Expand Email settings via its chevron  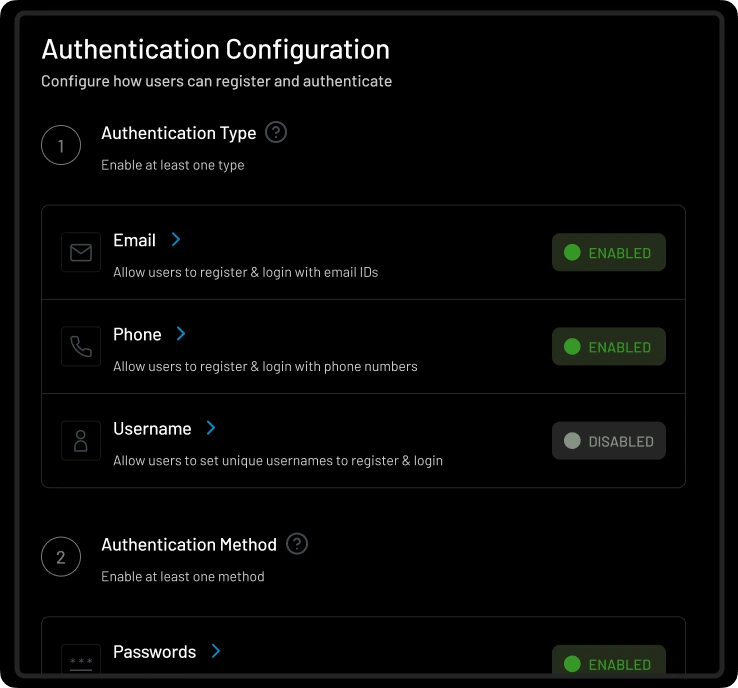coord(176,239)
